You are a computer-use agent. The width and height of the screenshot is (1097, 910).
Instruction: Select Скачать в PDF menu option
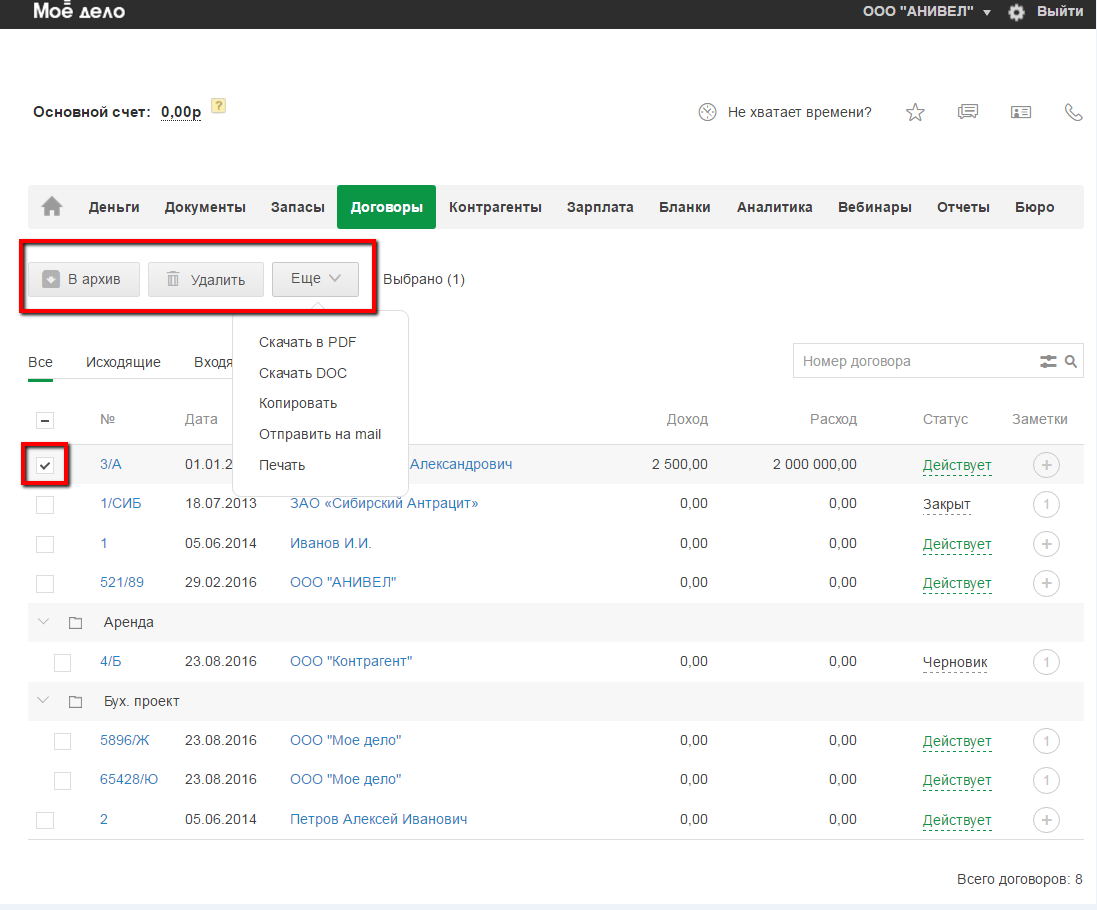(x=307, y=342)
